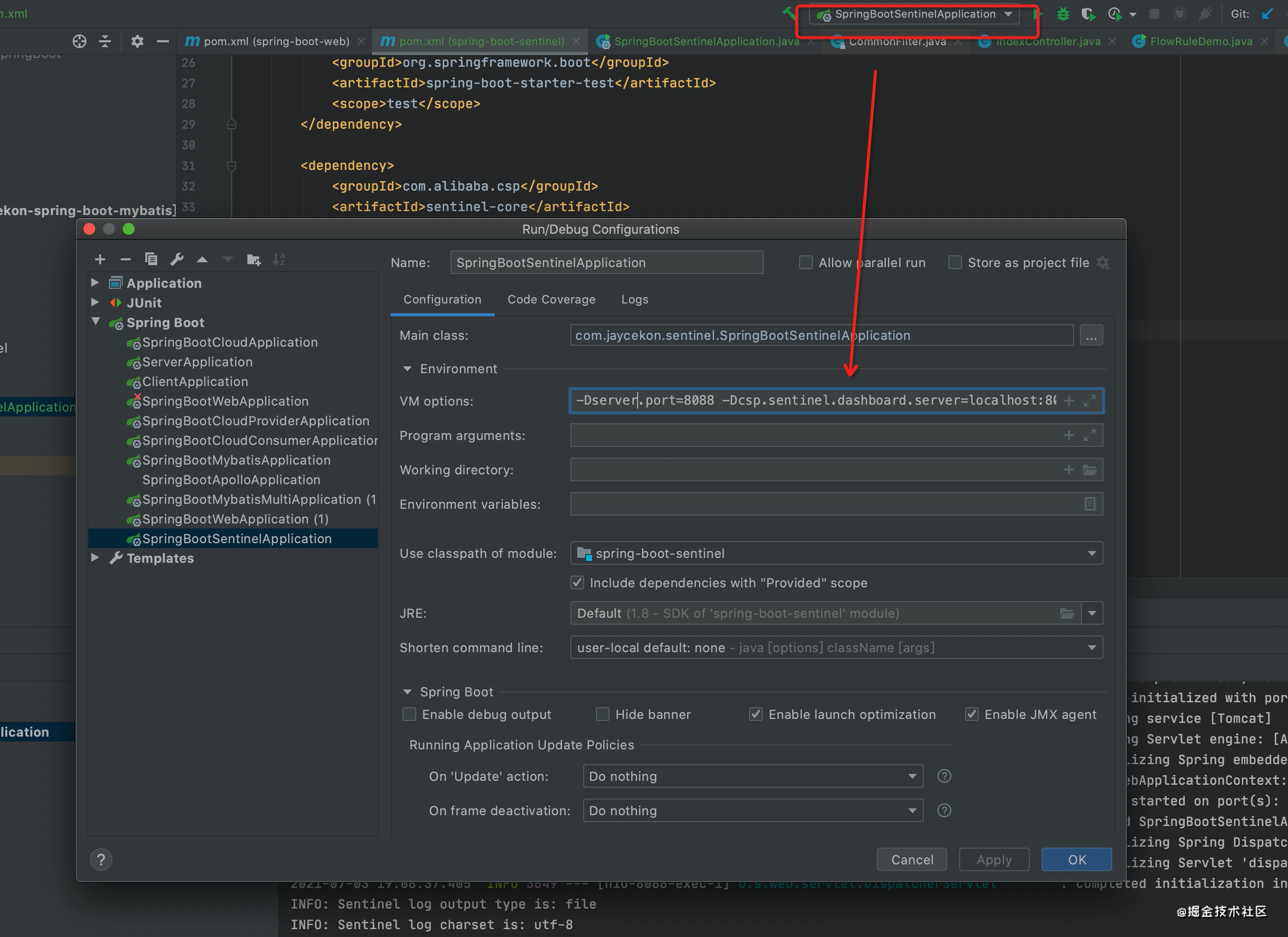Click Git update project arrow icon
Viewport: 1288px width, 937px height.
tap(1267, 14)
